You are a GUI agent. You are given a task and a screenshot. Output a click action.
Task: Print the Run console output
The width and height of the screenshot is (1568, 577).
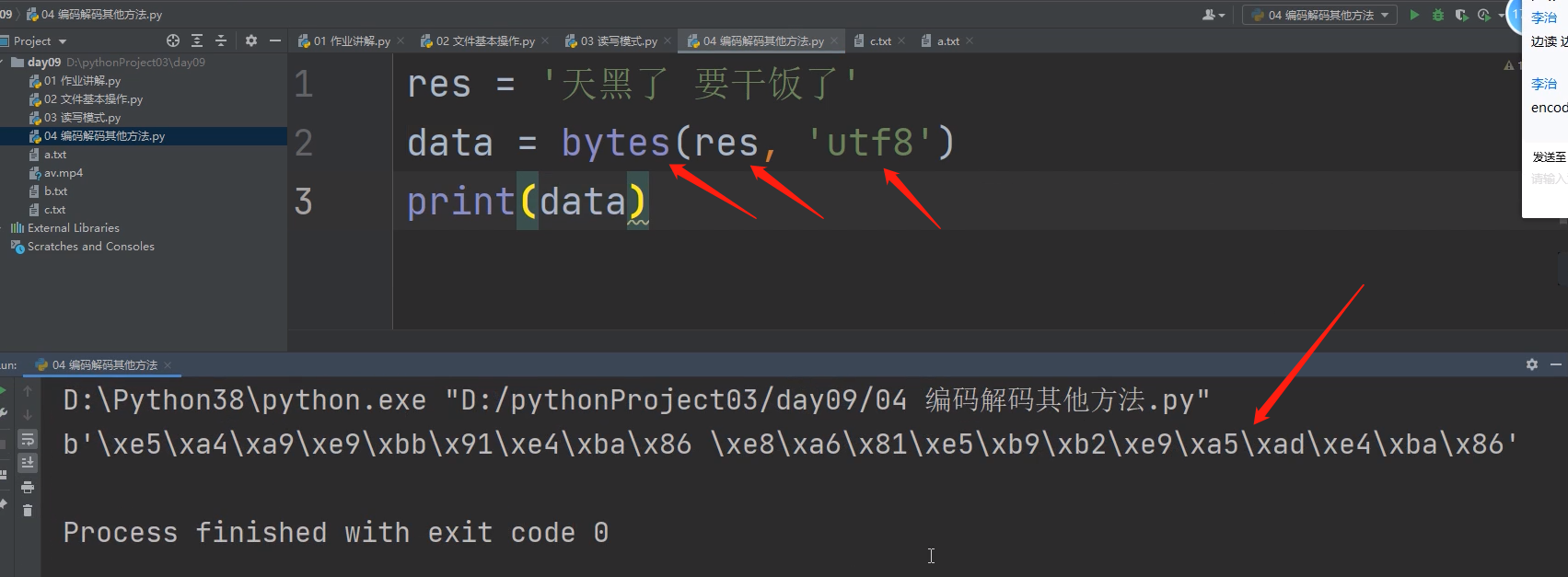(x=28, y=487)
